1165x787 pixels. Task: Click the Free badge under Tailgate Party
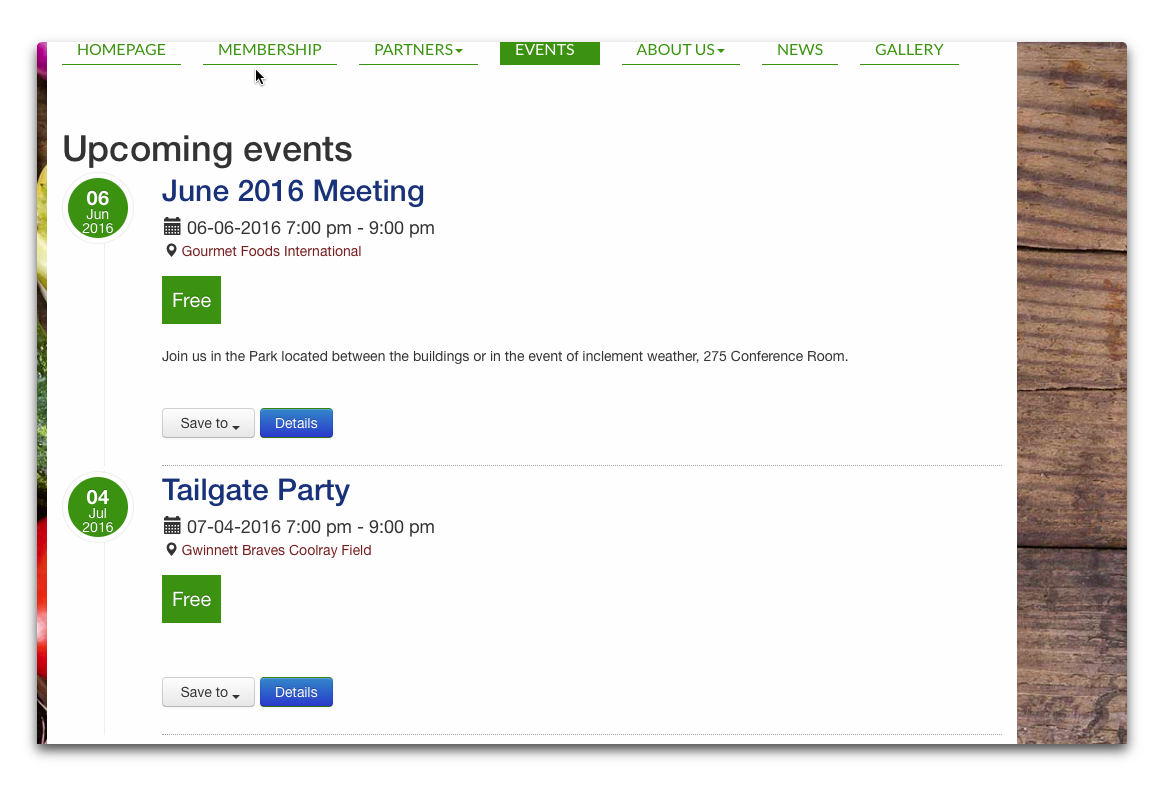pos(191,599)
